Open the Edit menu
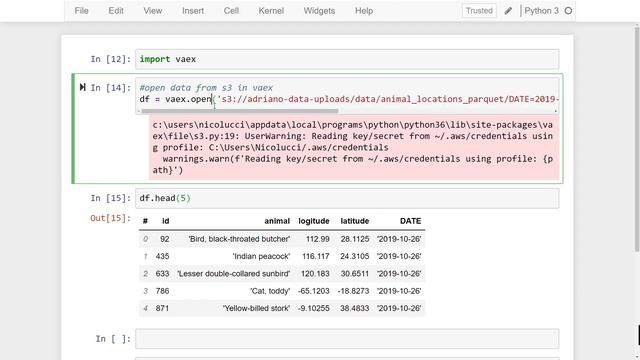The height and width of the screenshot is (360, 640). point(116,11)
